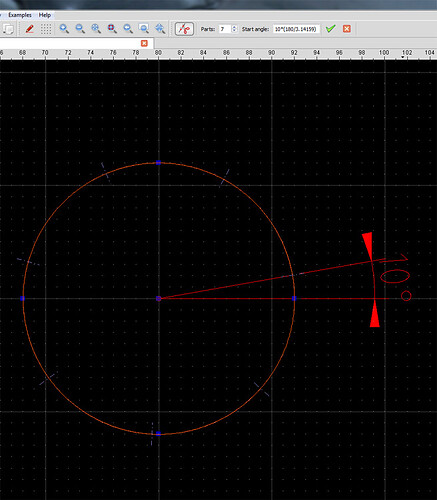The height and width of the screenshot is (500, 437).
Task: Click the Parts spinbox stepper arrows
Action: tap(234, 29)
